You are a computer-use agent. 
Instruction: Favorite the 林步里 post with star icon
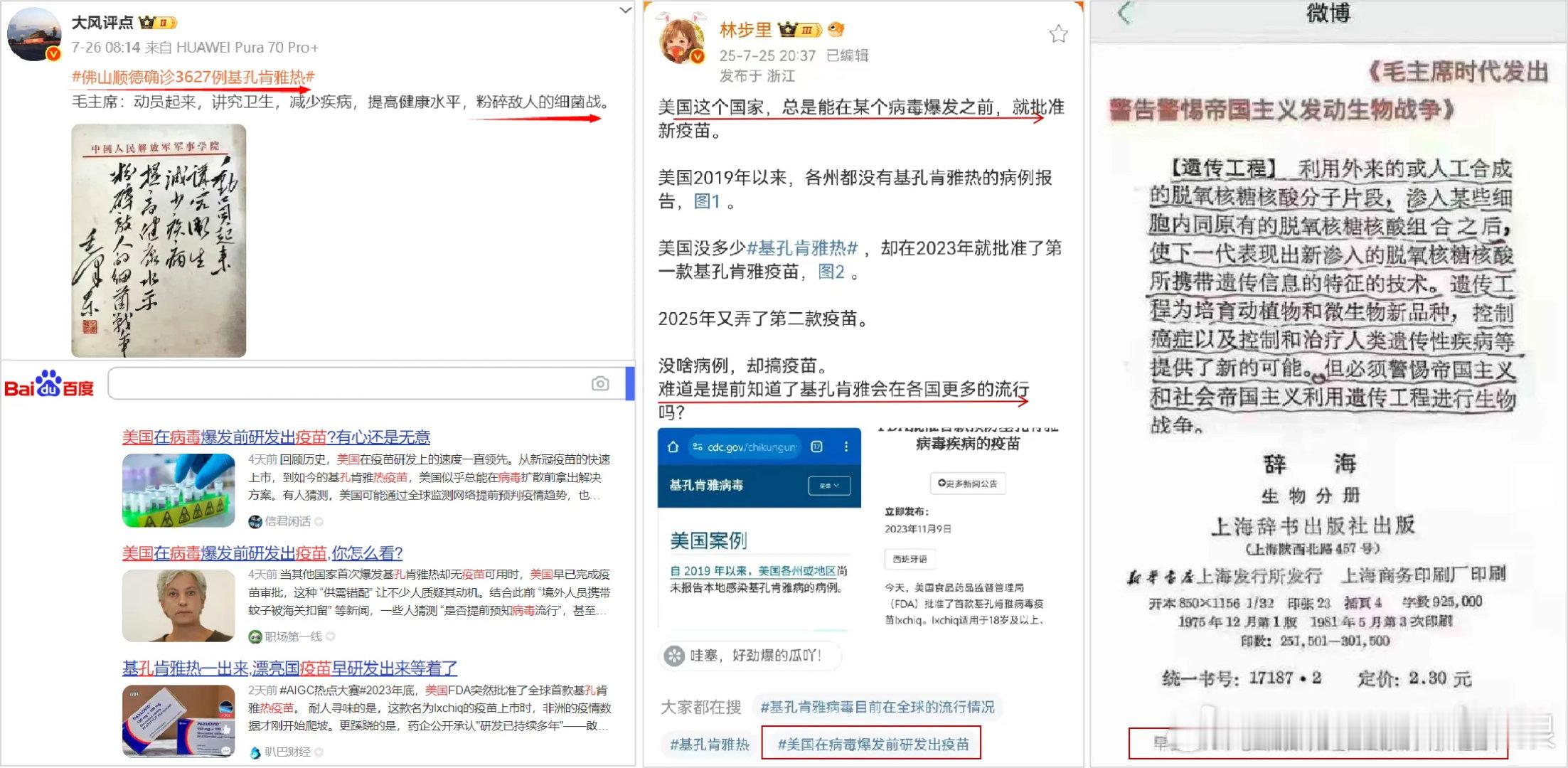[x=1058, y=33]
